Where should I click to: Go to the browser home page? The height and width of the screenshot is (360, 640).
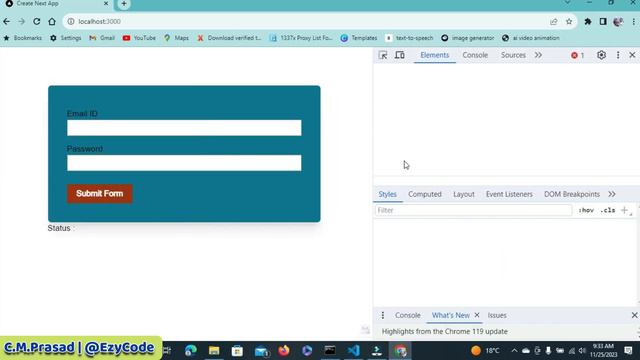point(52,22)
